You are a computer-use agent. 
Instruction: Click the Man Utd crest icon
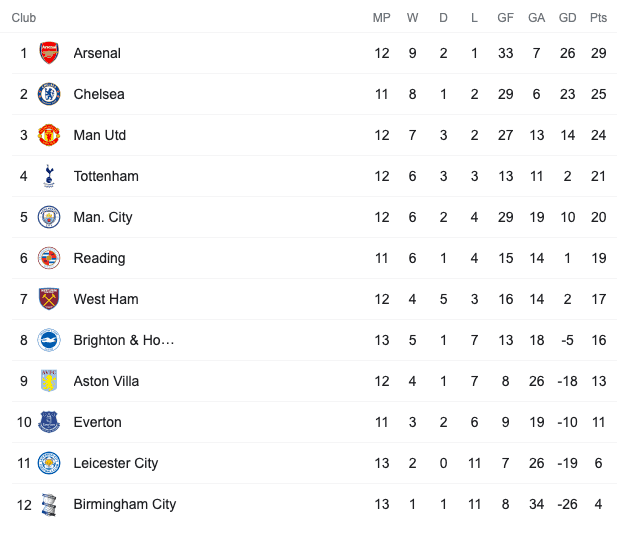49,135
